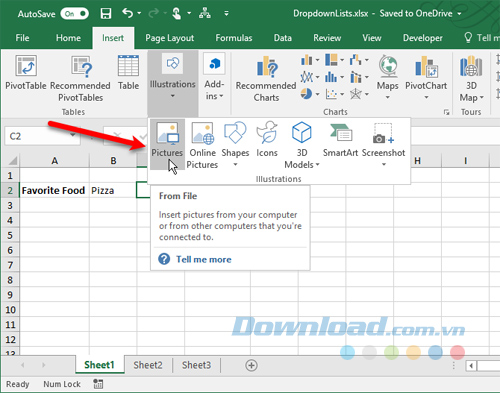
Task: Select cell B2 containing Pizza
Action: coord(113,190)
